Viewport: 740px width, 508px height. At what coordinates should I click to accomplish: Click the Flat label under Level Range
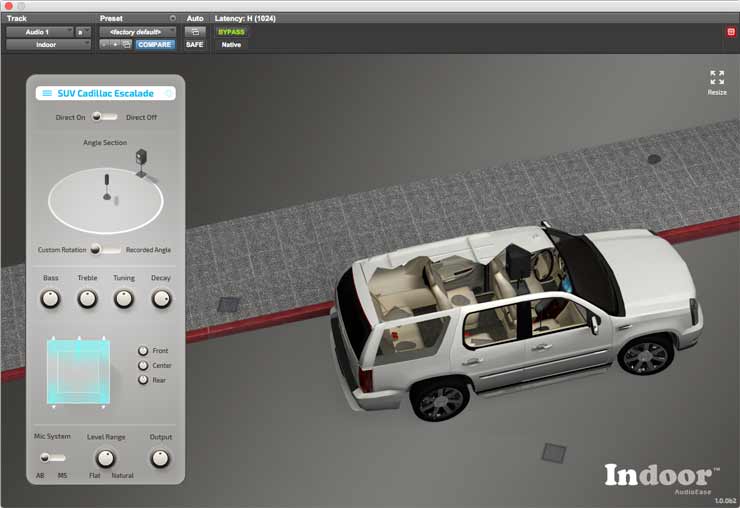(94, 475)
